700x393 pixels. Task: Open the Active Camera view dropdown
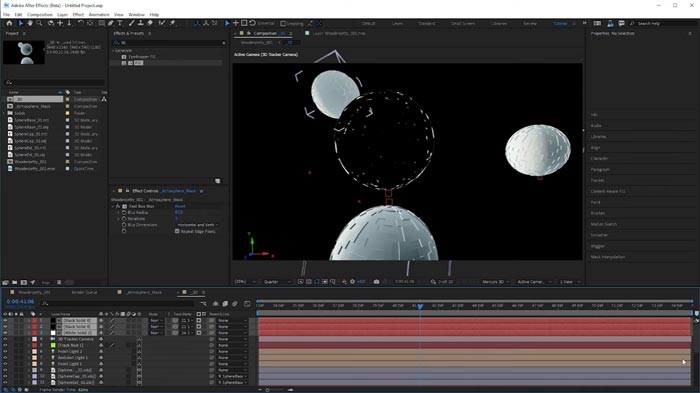pos(533,282)
